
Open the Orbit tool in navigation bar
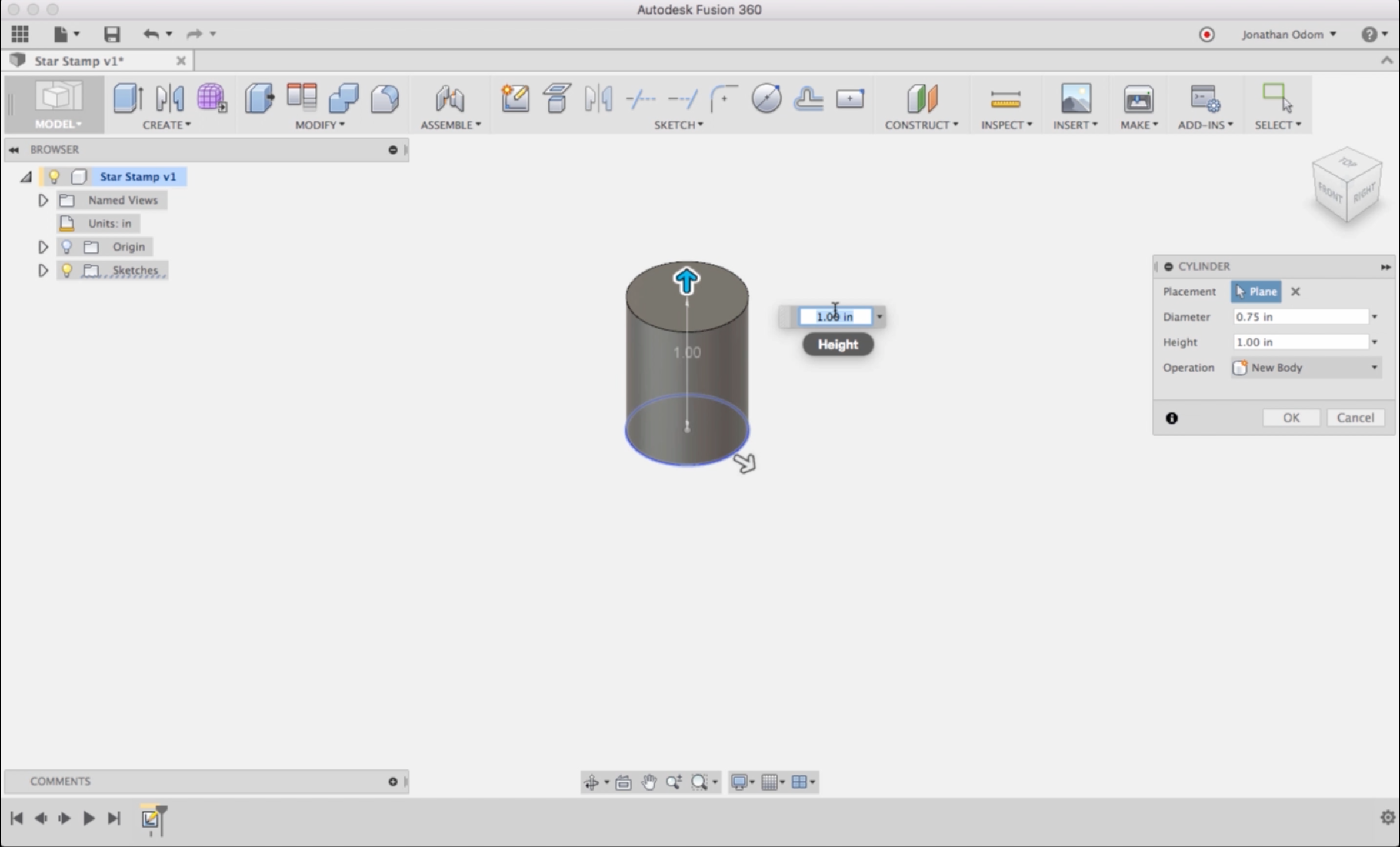pos(591,782)
